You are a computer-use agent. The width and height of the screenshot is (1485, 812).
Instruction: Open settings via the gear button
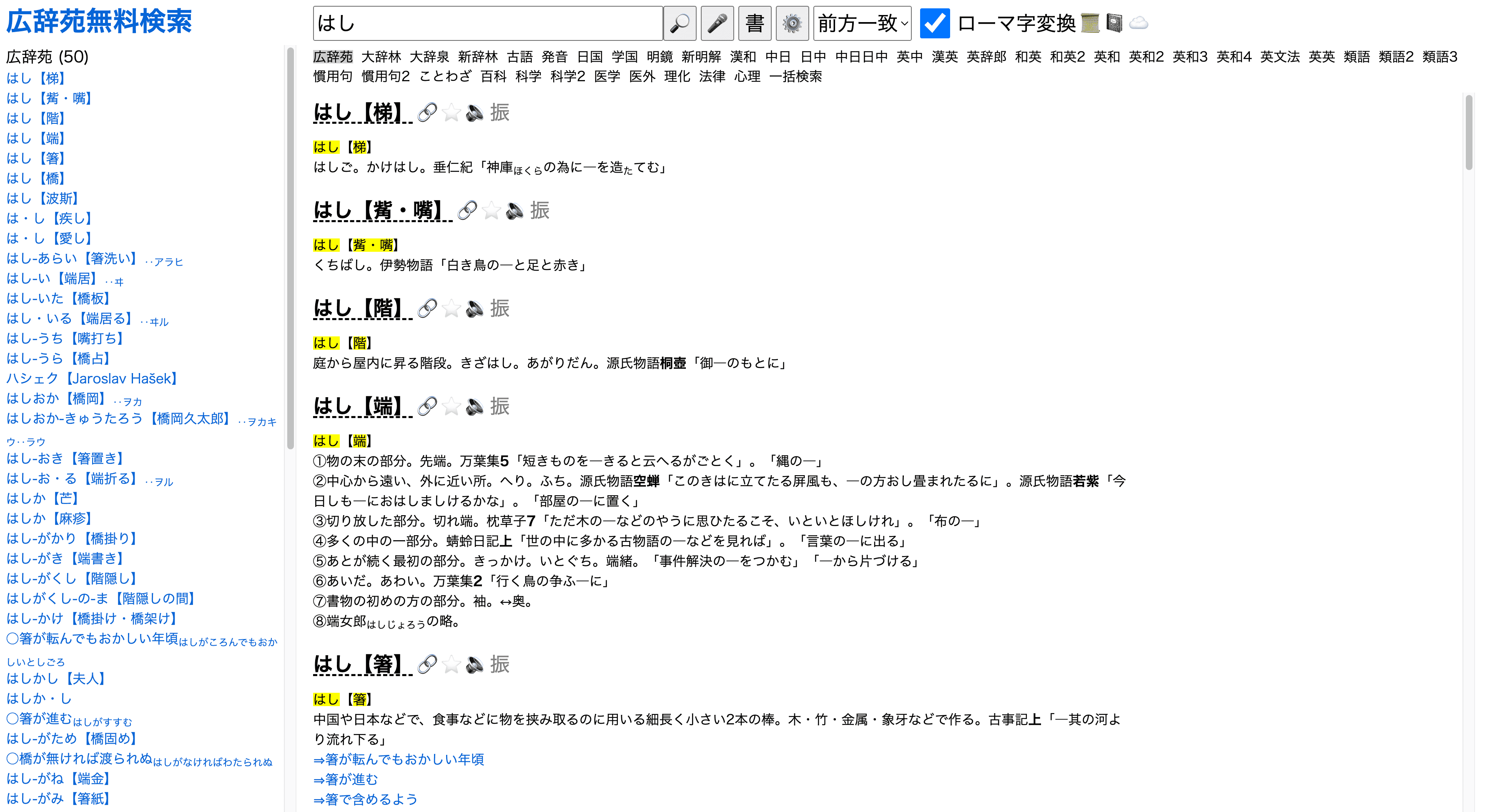coord(792,24)
